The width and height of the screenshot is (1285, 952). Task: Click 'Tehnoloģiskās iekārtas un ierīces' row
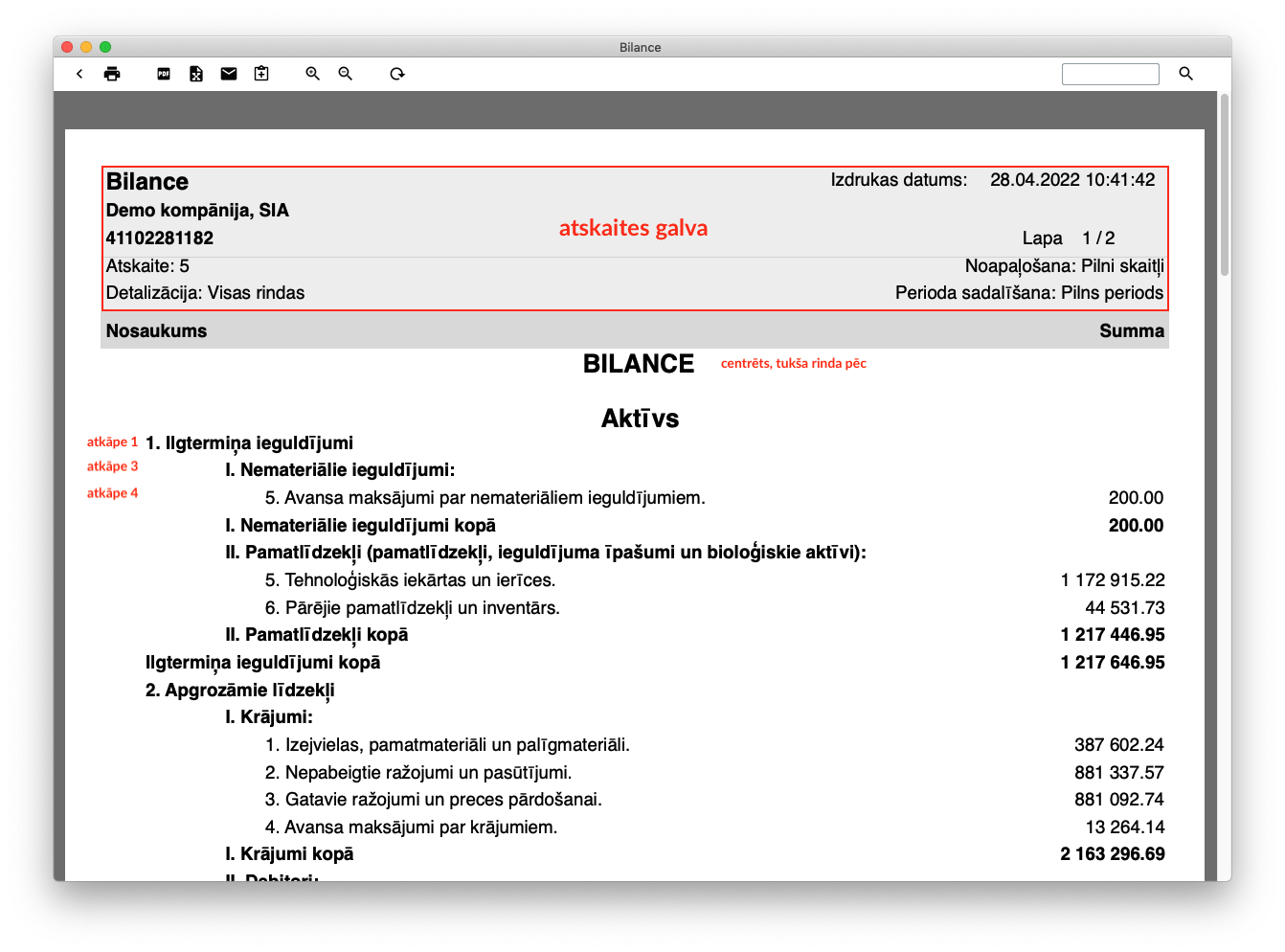[x=410, y=580]
